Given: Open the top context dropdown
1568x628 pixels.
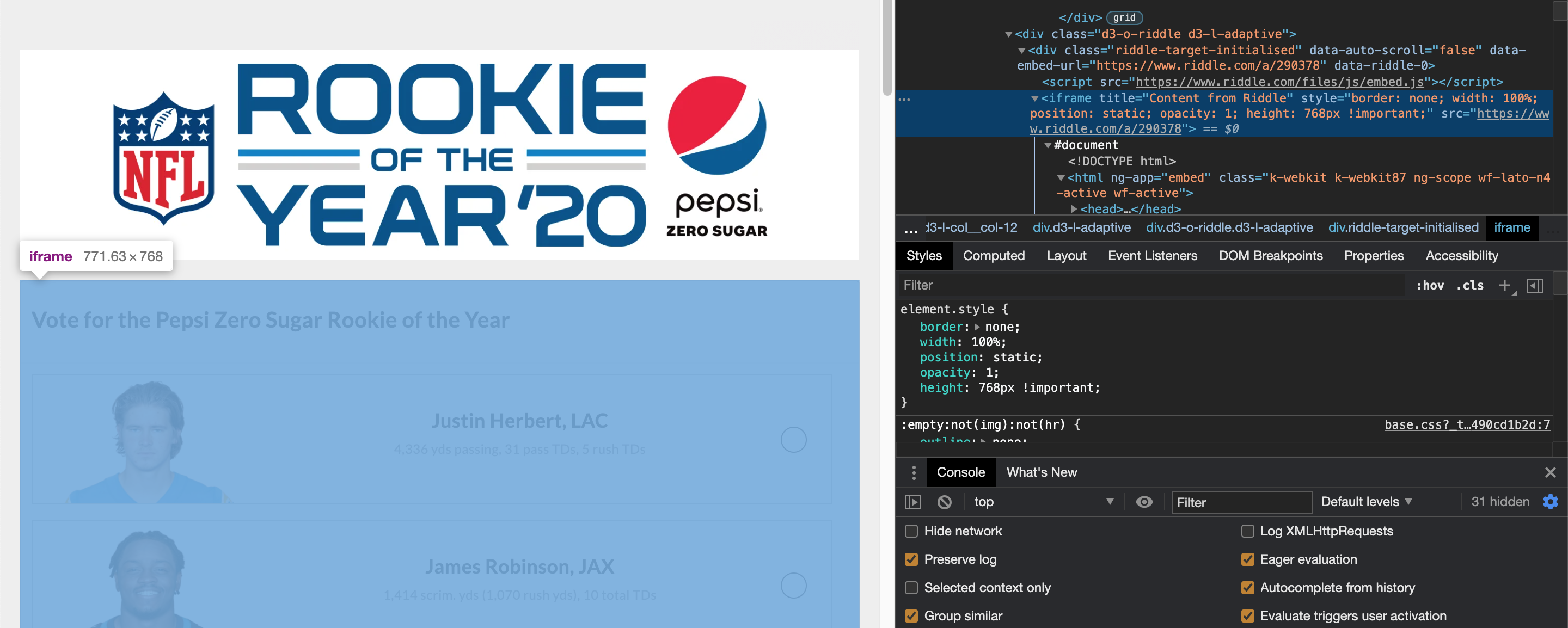Looking at the screenshot, I should 1043,502.
